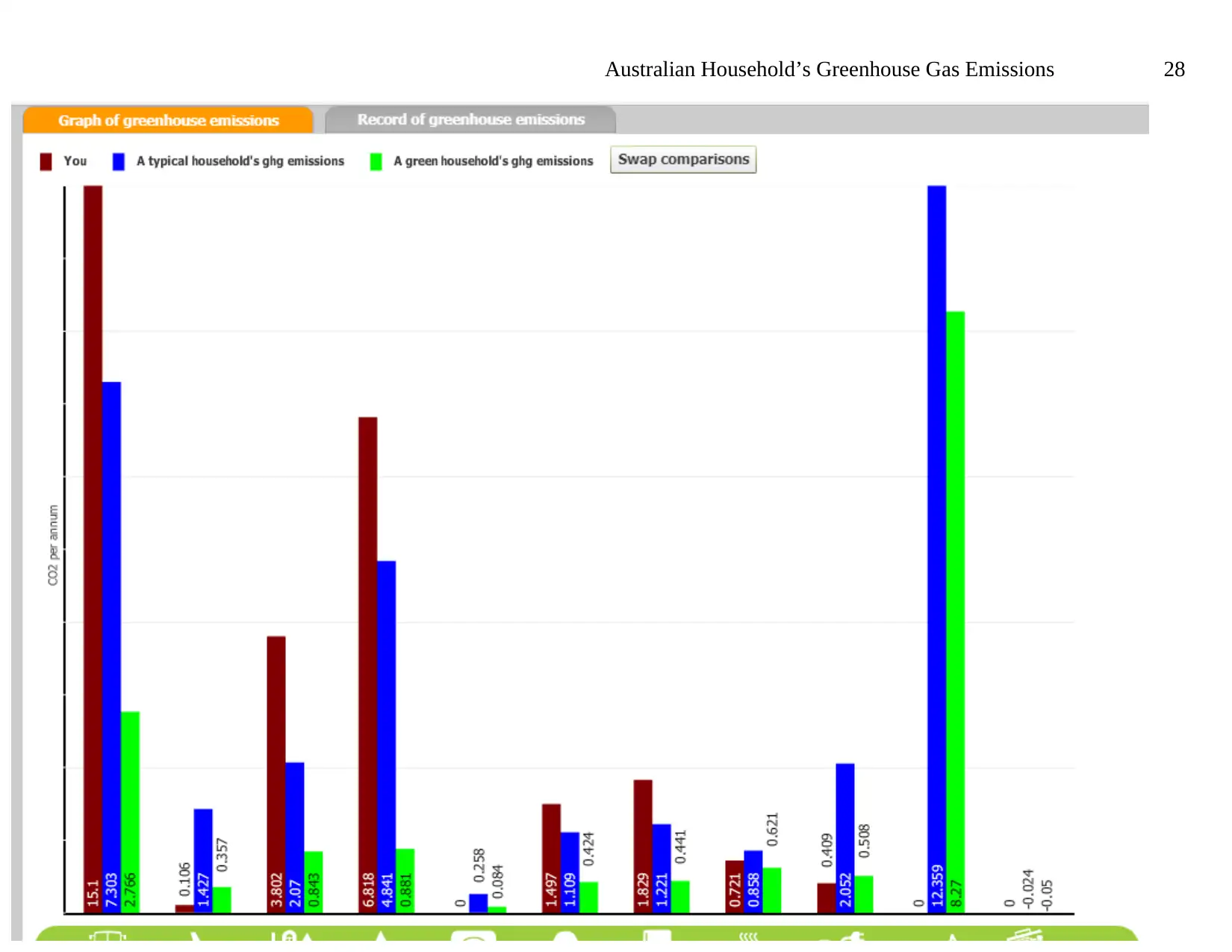Viewport: 1232px width, 952px height.
Task: Click the 0.843 value label
Action: point(314,889)
